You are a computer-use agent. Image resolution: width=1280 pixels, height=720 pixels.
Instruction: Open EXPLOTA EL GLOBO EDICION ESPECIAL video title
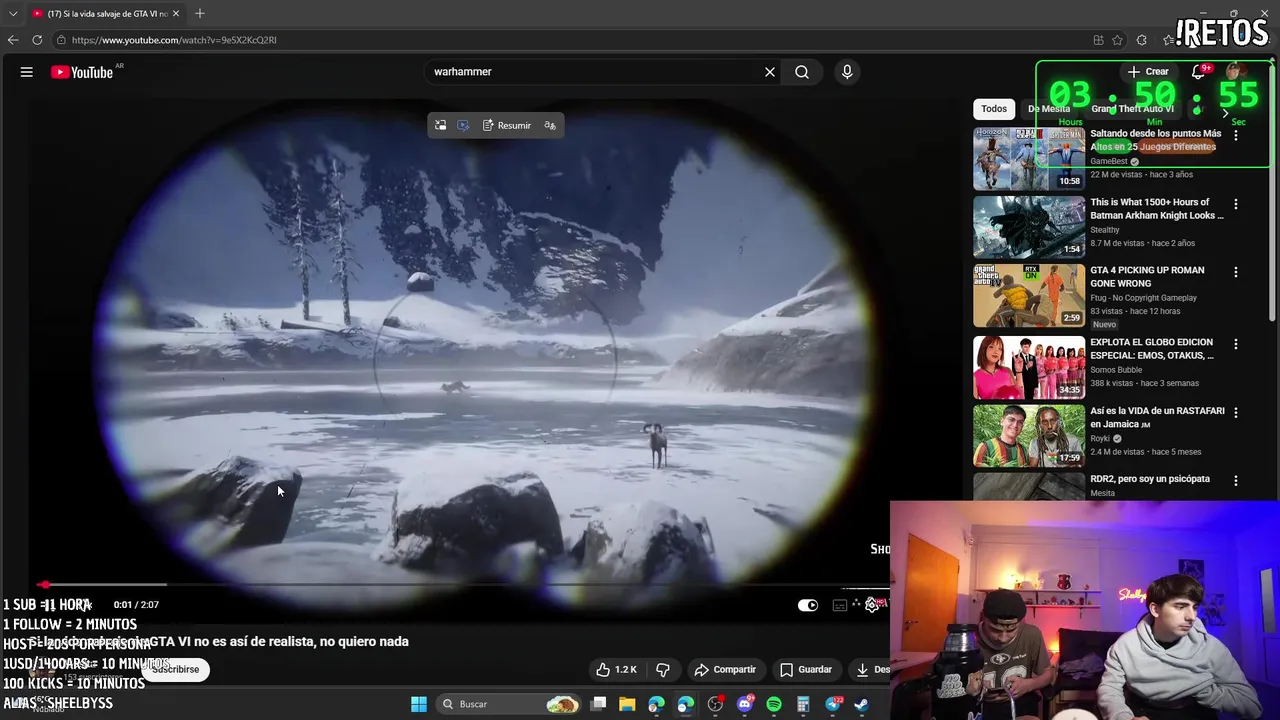[1152, 349]
